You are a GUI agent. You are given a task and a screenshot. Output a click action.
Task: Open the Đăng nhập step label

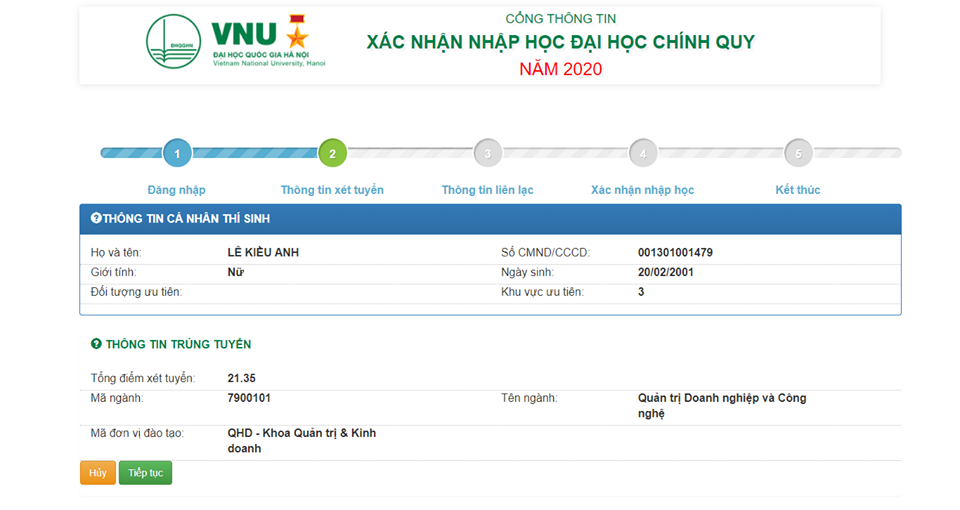pyautogui.click(x=177, y=190)
